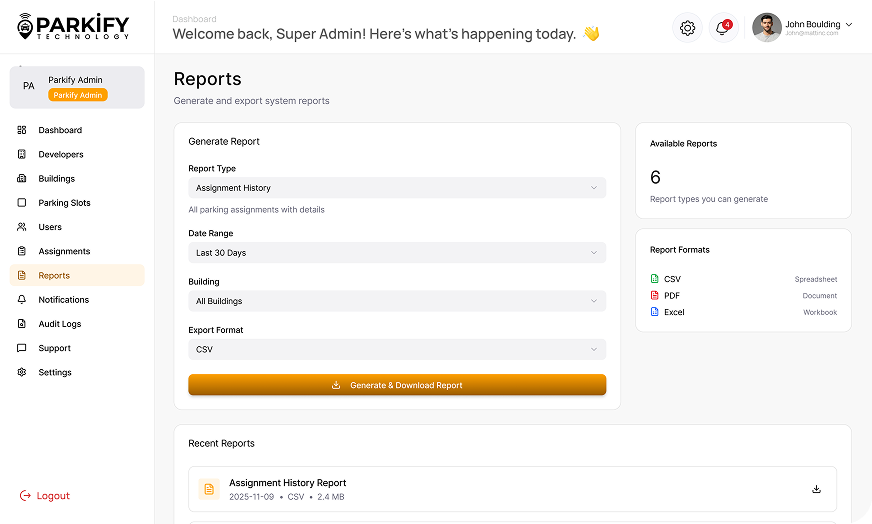The image size is (872, 524).
Task: Go to Parking Slots menu item
Action: [64, 203]
